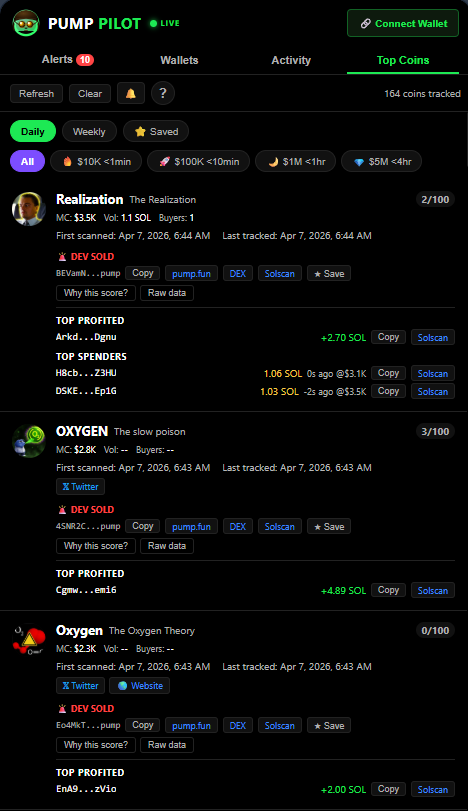Switch to the Alerts tab
Screen dimensions: 468x811
coord(68,59)
